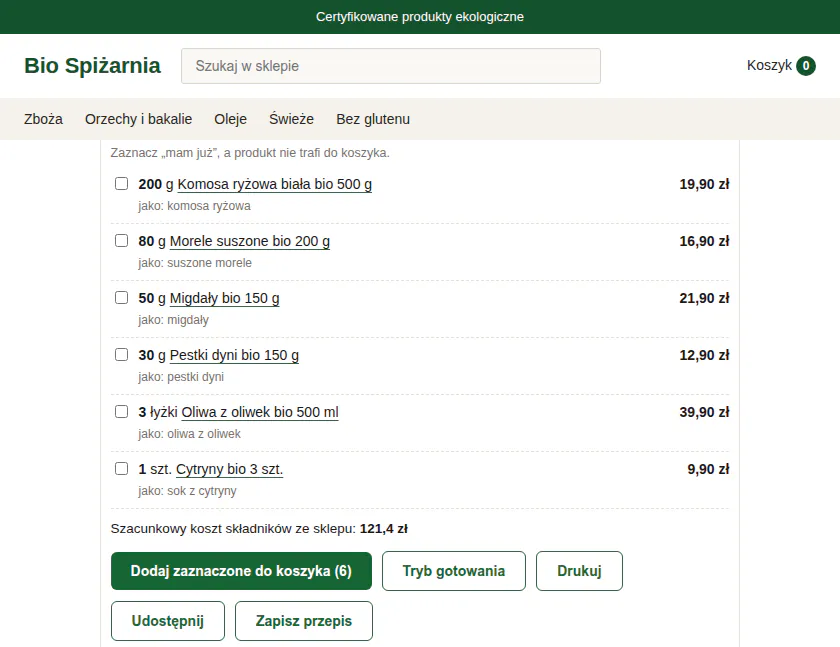Open Komosa ryżowa biała bio 500 g link

pos(274,184)
